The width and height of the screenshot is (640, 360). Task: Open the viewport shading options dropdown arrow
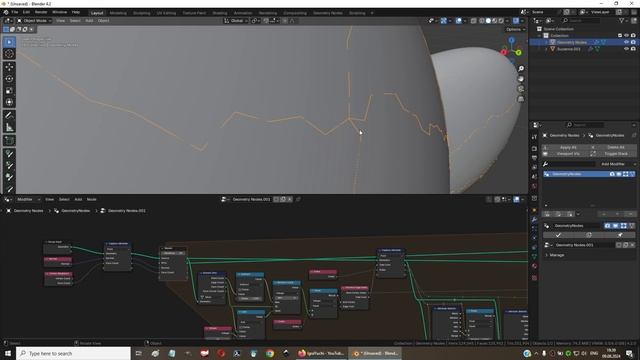click(507, 21)
